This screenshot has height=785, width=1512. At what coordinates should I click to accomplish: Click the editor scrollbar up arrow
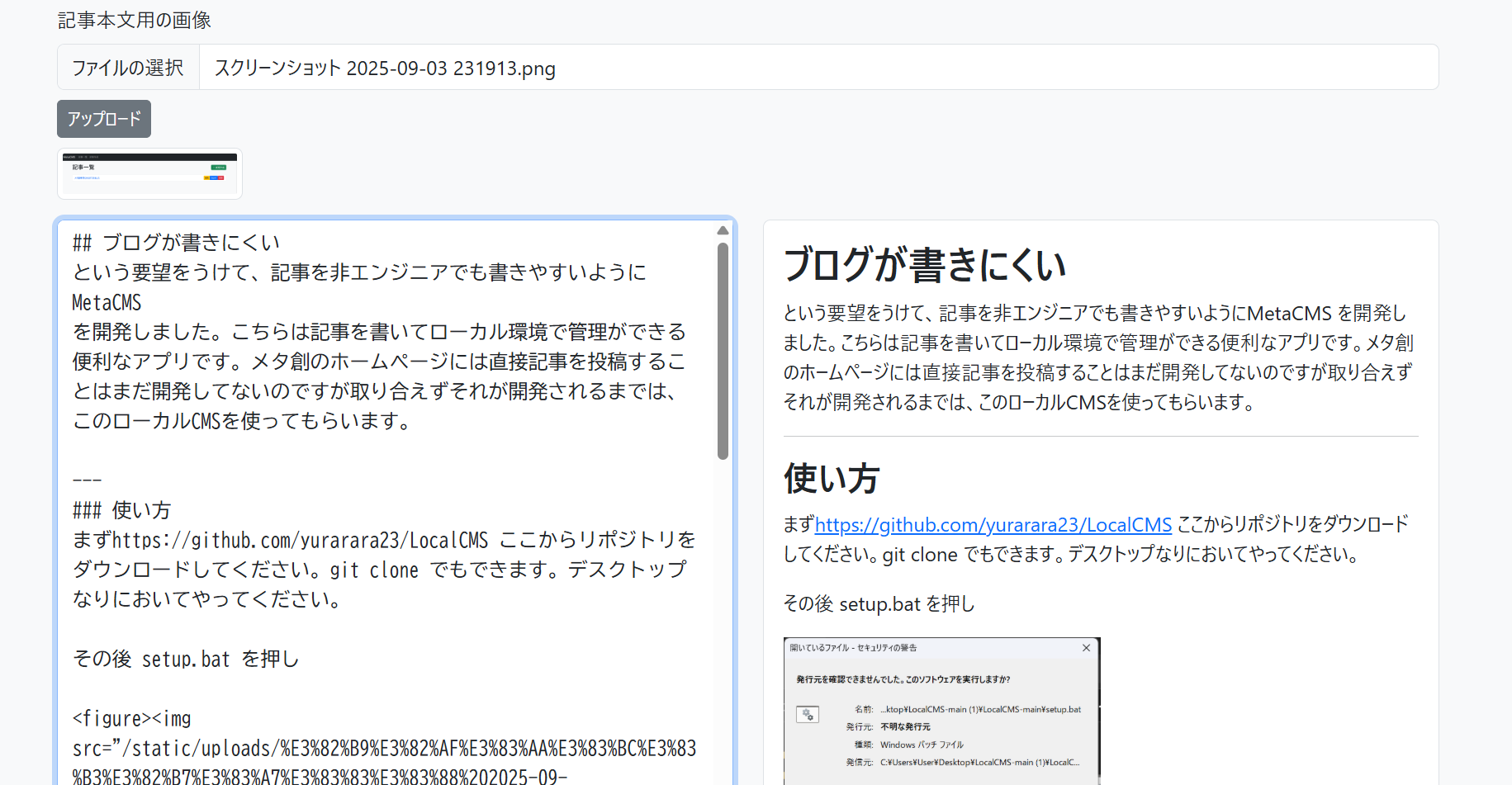(723, 230)
